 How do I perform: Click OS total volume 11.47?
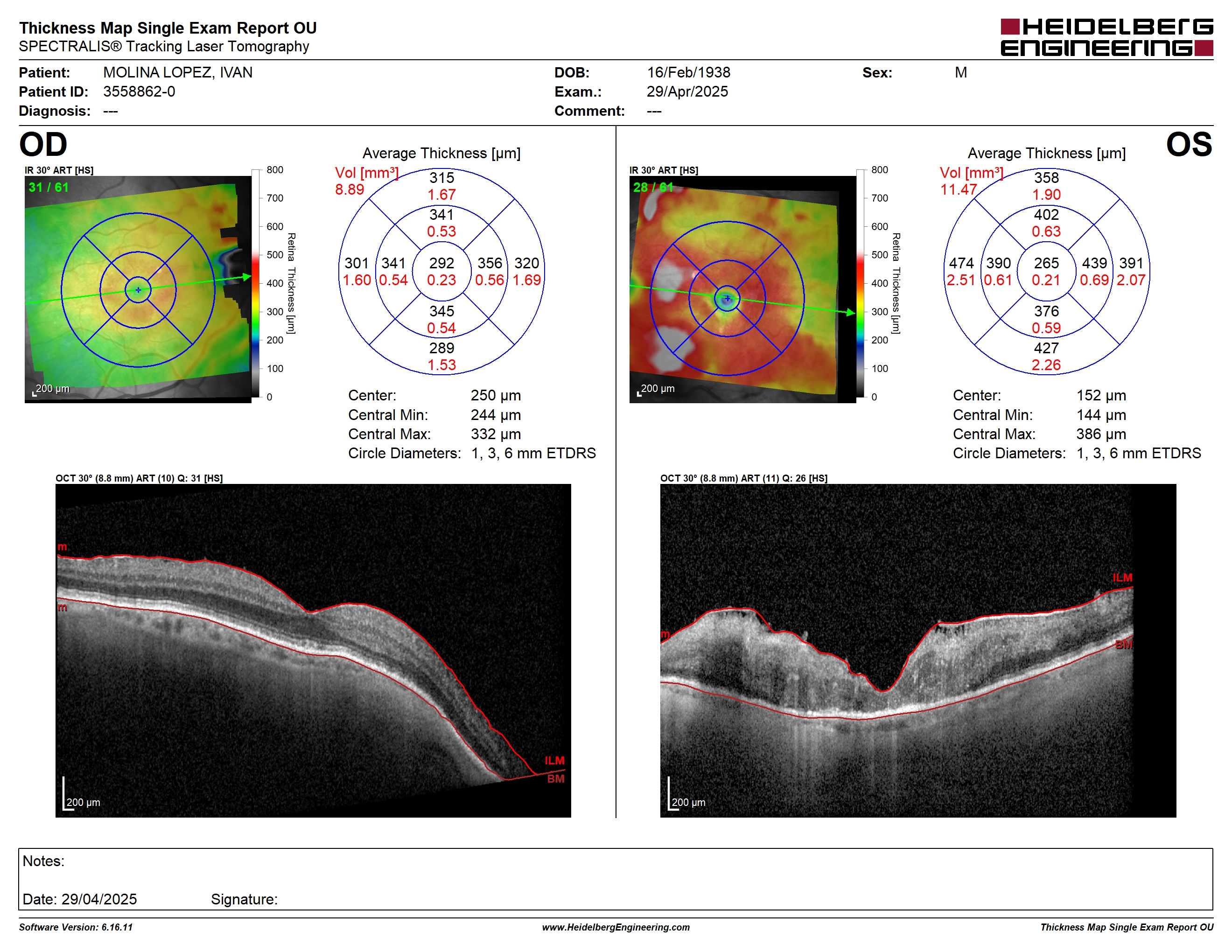(959, 189)
